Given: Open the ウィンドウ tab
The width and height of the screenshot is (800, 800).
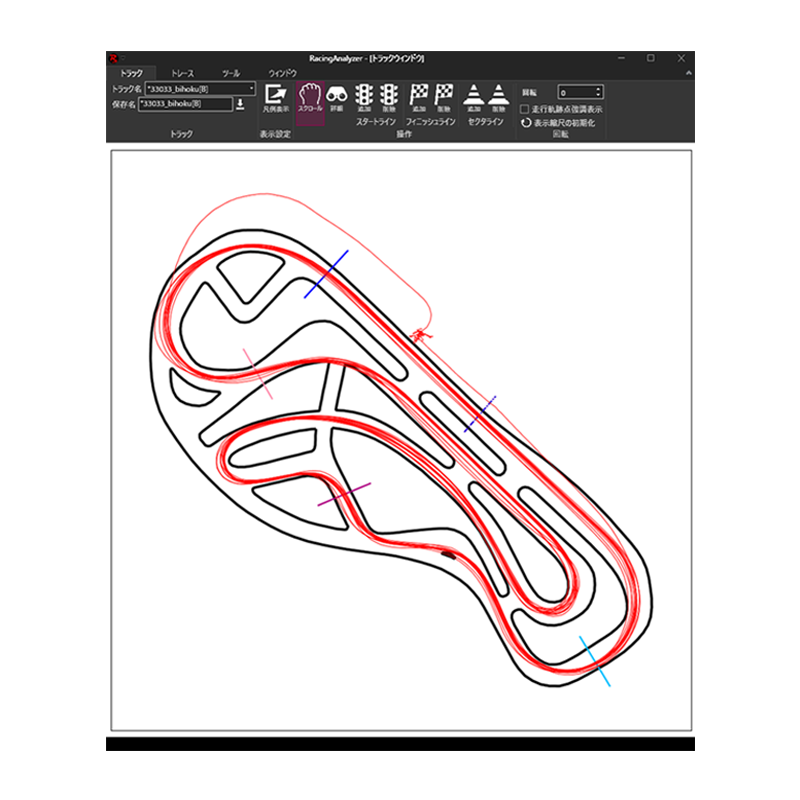Looking at the screenshot, I should [282, 74].
